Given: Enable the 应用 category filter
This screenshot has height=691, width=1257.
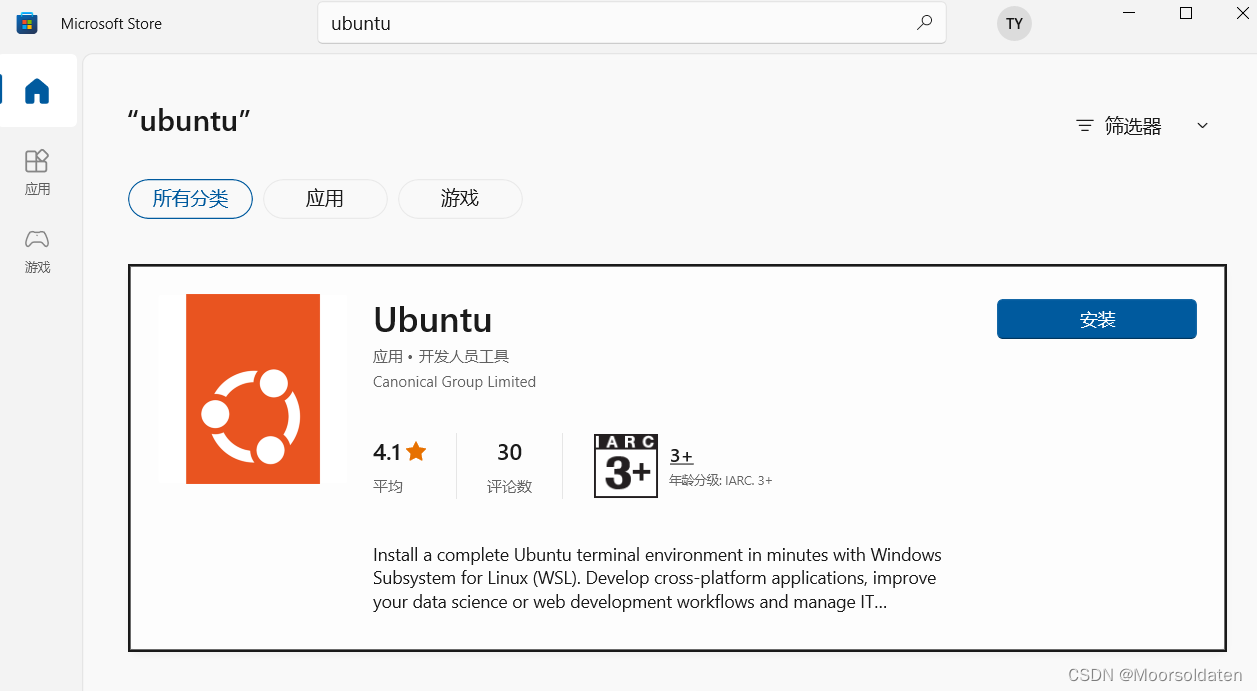Looking at the screenshot, I should tap(325, 199).
